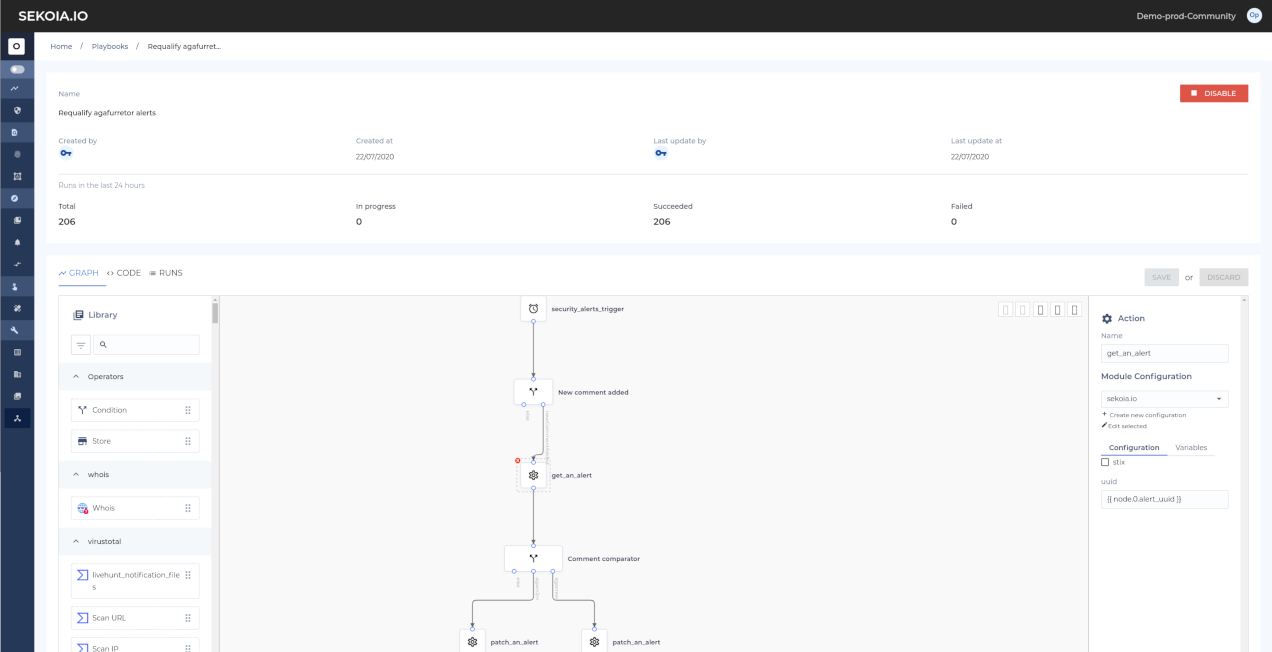The height and width of the screenshot is (652, 1272).
Task: Click Edit selected configuration link
Action: point(1124,426)
